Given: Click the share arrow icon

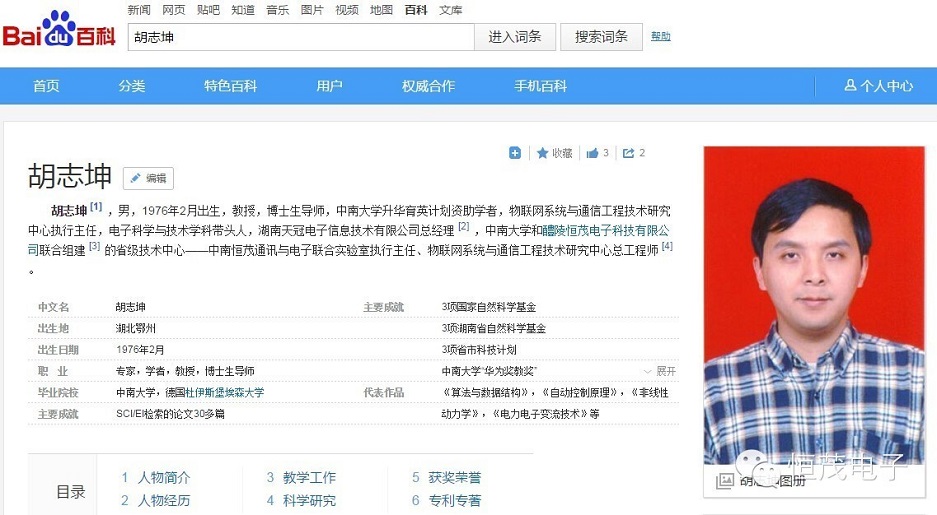Looking at the screenshot, I should pos(628,153).
